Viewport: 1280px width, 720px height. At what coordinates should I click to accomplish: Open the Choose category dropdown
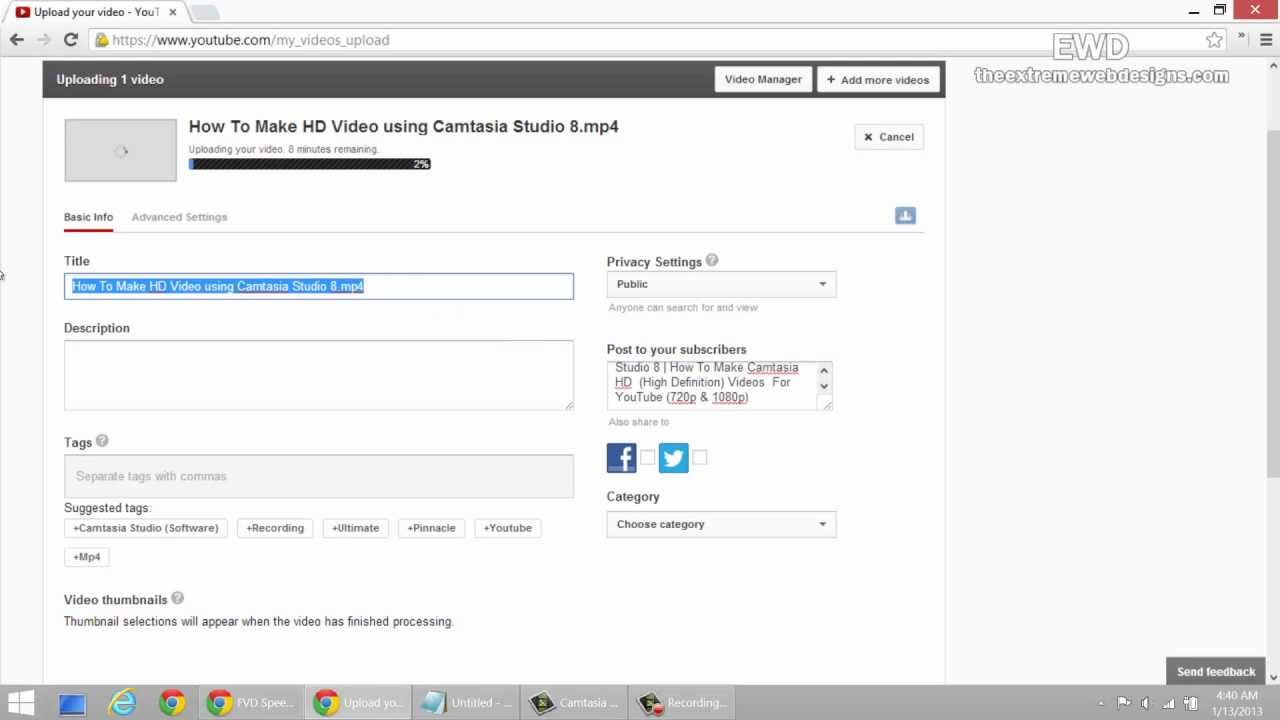point(721,524)
